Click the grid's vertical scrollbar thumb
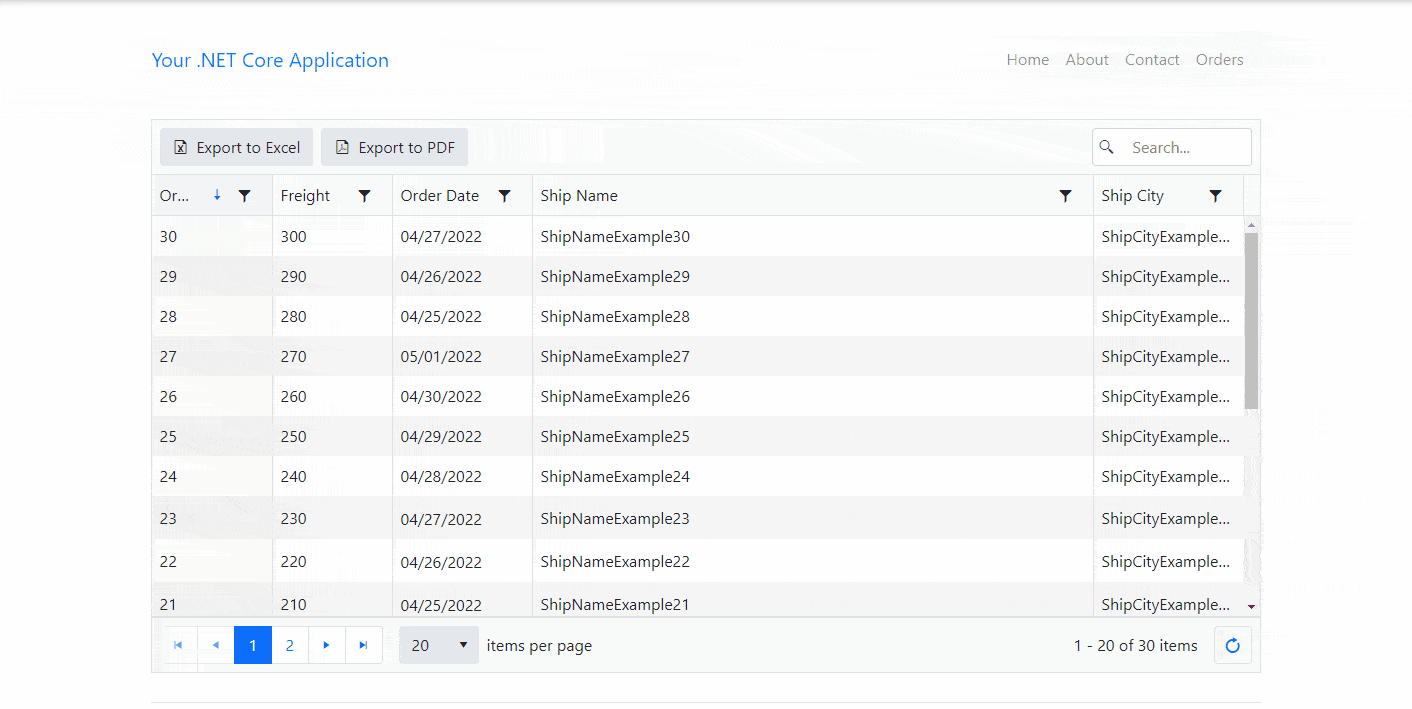1412x709 pixels. click(1251, 310)
